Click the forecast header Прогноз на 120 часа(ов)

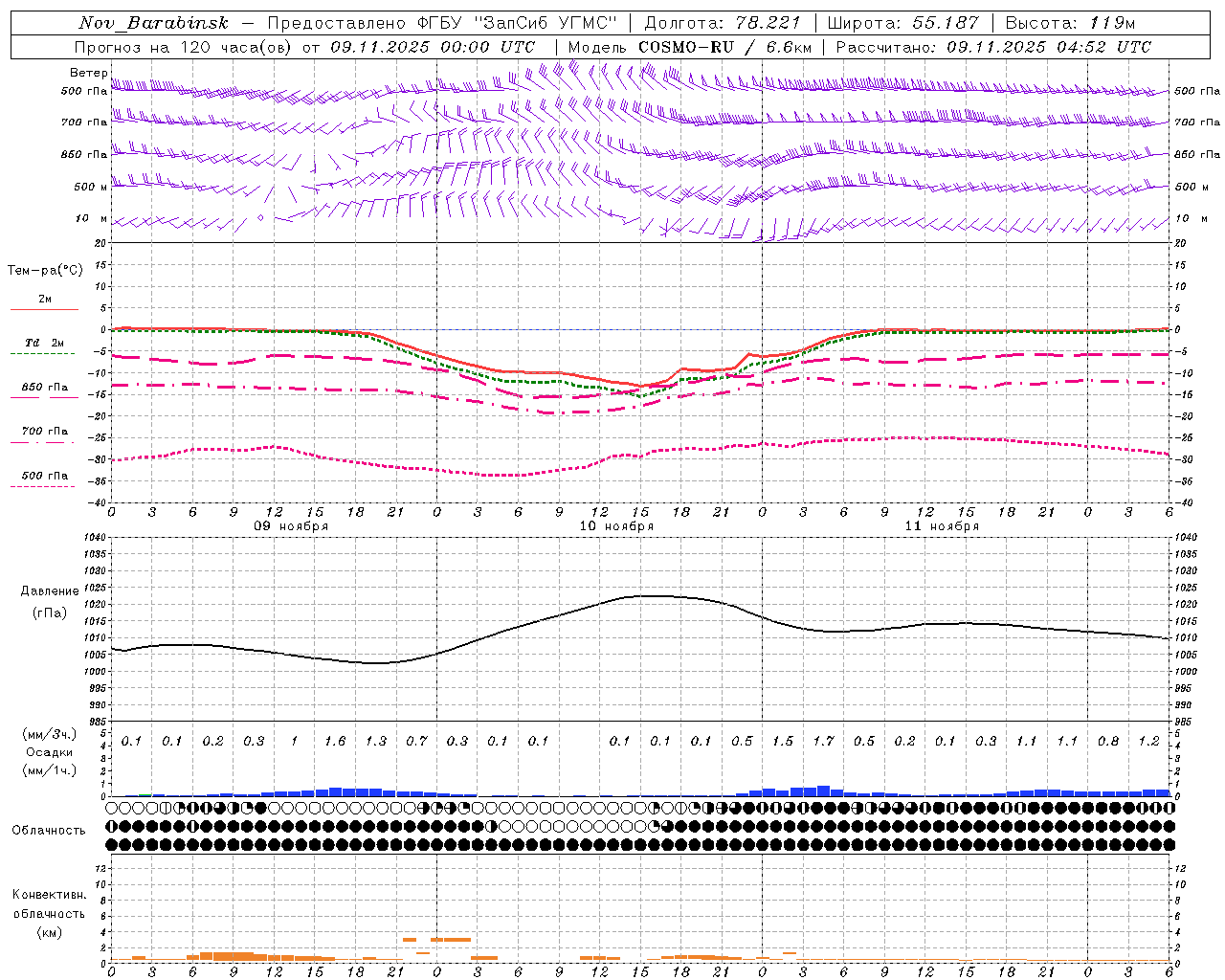coord(185,47)
